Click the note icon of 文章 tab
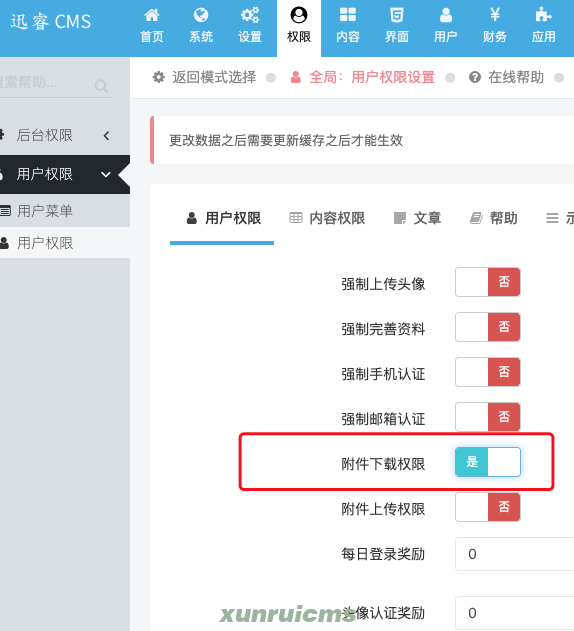Screen dimensions: 574x631 400,218
